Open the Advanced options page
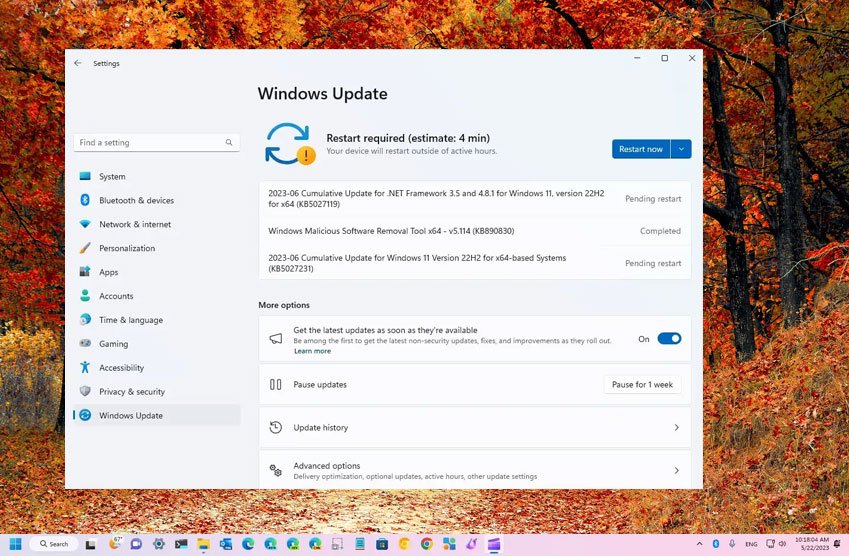This screenshot has width=849, height=556. [x=474, y=470]
